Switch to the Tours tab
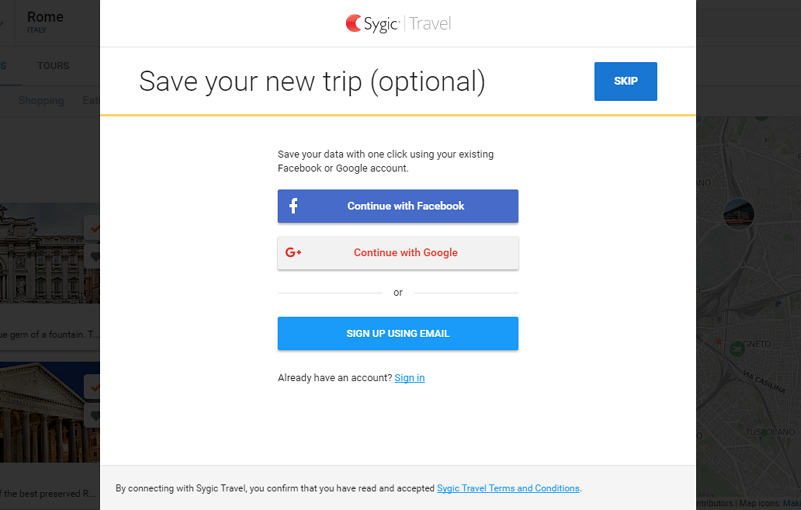801x510 pixels. [x=54, y=66]
